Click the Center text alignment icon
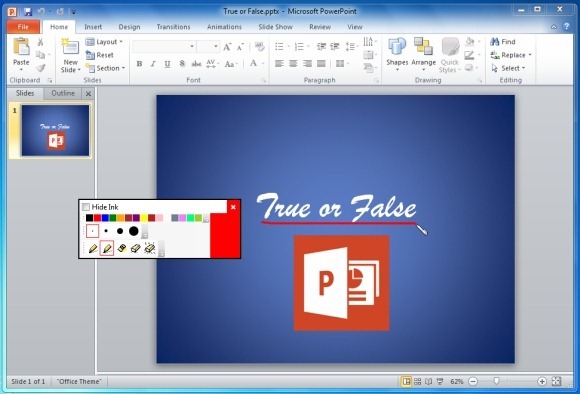 (x=293, y=64)
